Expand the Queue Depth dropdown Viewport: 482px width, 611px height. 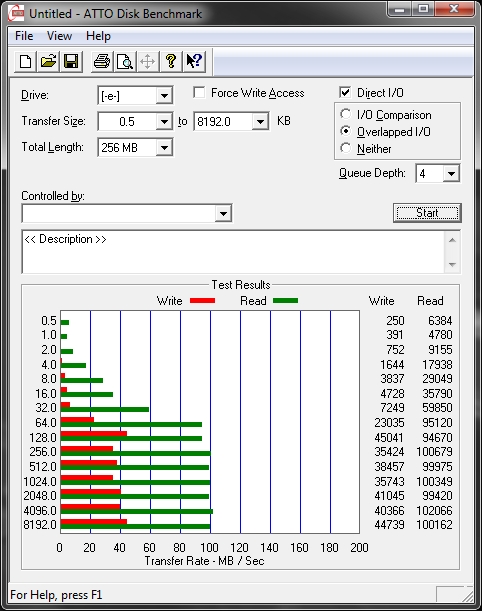click(451, 173)
